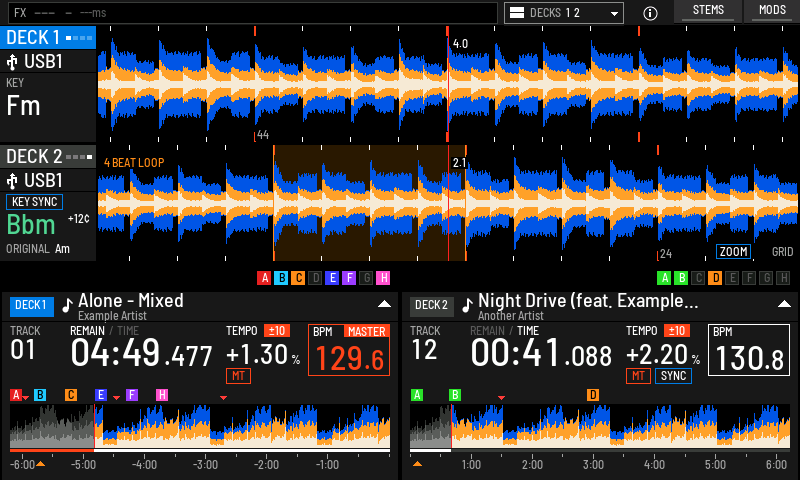The image size is (800, 480).
Task: Open the info icon in top bar
Action: [650, 13]
